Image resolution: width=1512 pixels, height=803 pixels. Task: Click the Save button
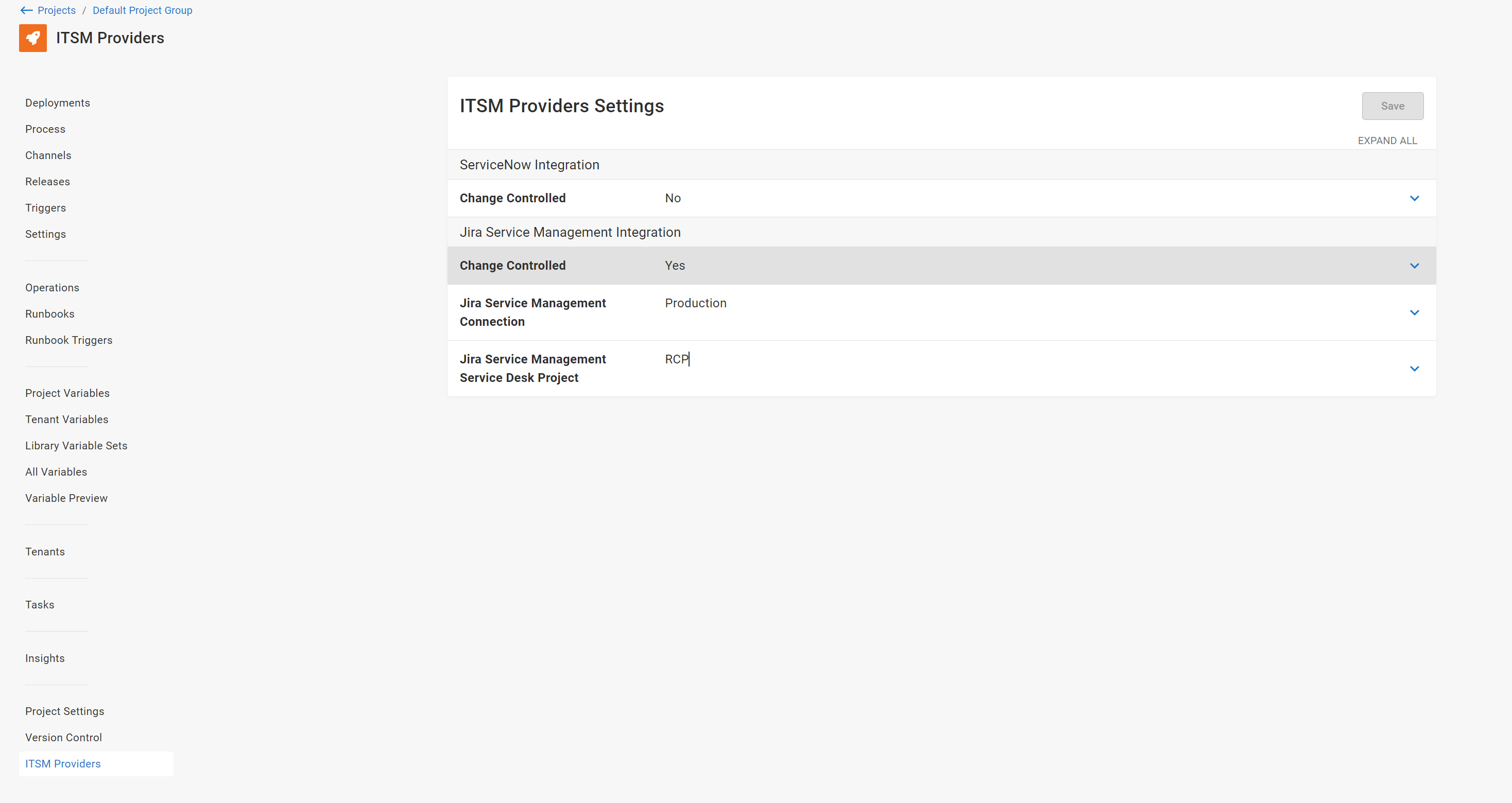tap(1393, 106)
